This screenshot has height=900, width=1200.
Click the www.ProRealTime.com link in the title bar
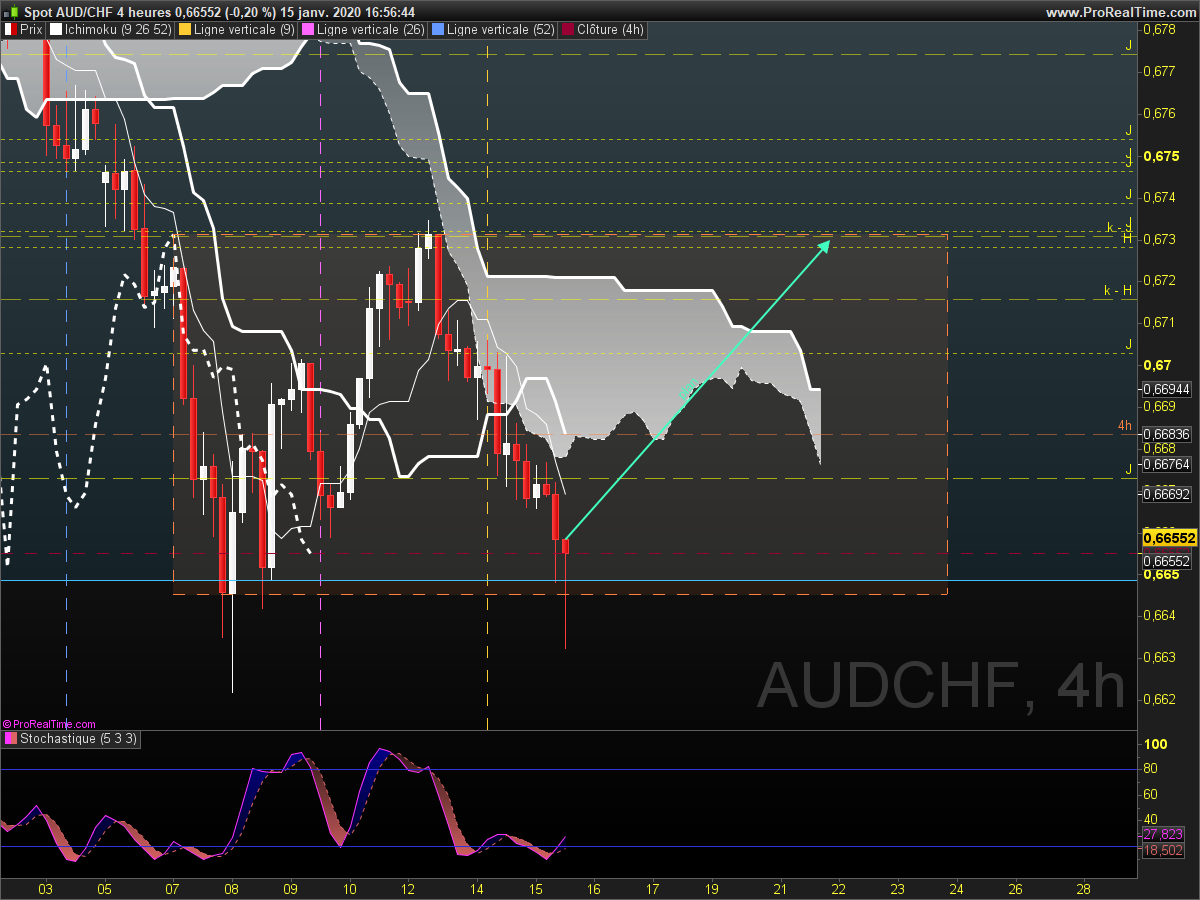[1120, 12]
